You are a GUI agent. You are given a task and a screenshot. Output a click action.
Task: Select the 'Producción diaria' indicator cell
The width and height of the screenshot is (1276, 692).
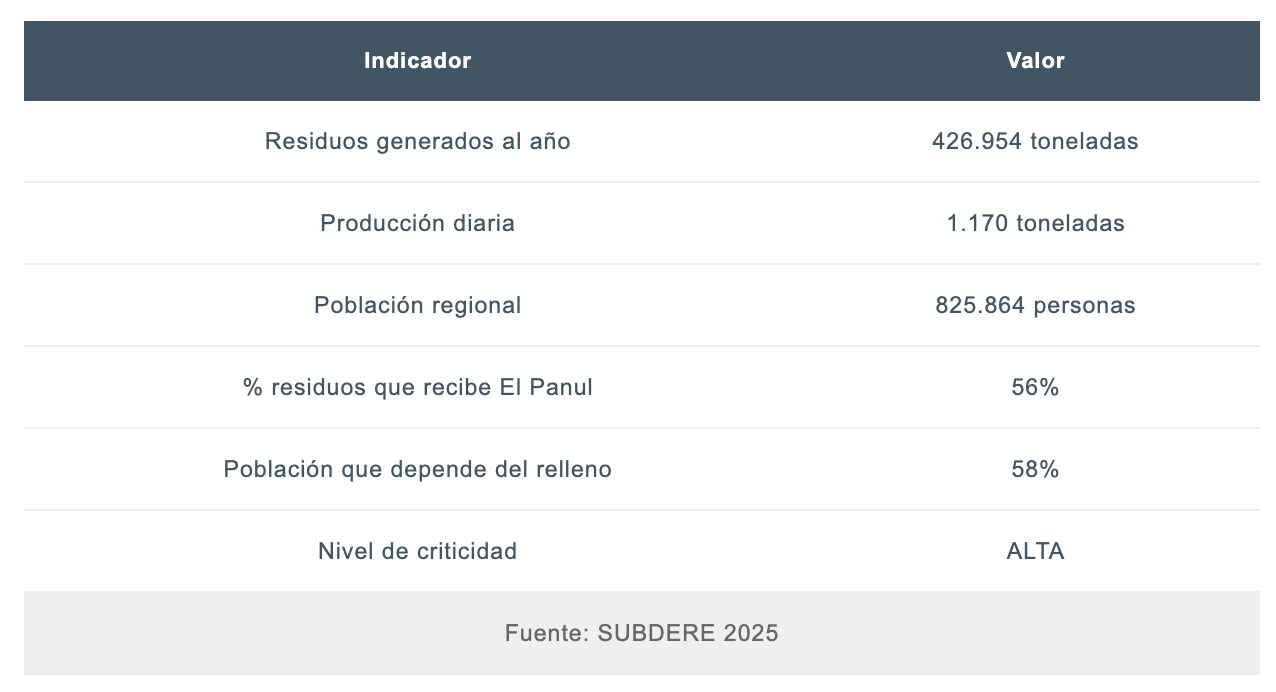click(417, 224)
